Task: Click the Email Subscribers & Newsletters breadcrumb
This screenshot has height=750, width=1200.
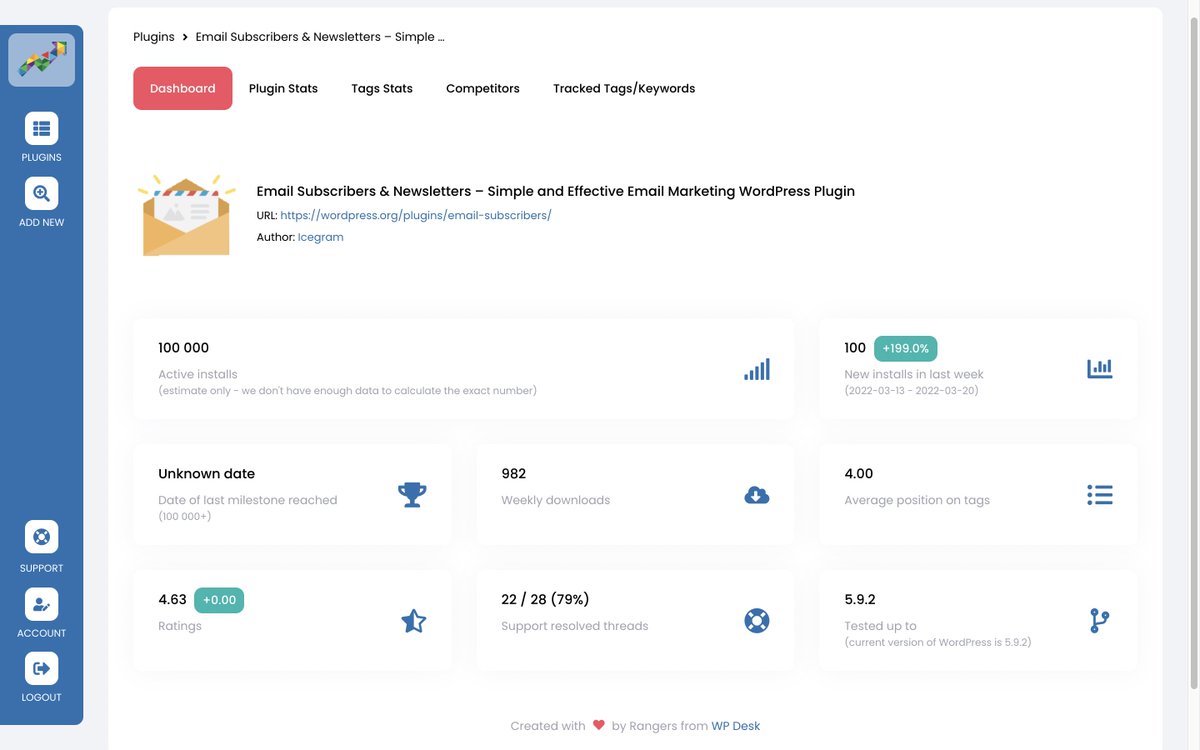Action: 320,37
